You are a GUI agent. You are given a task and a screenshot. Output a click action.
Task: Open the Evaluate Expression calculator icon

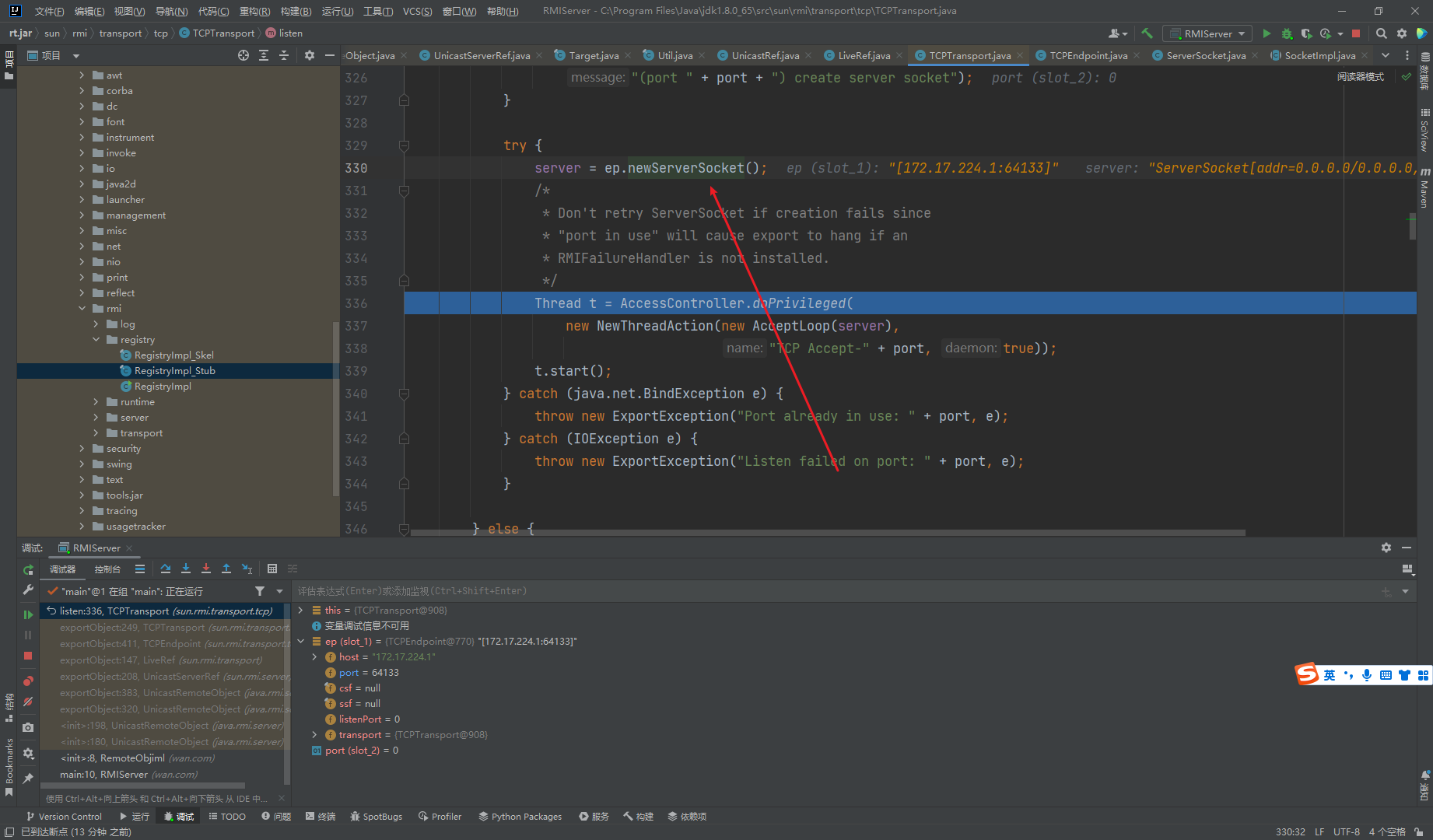(x=272, y=569)
